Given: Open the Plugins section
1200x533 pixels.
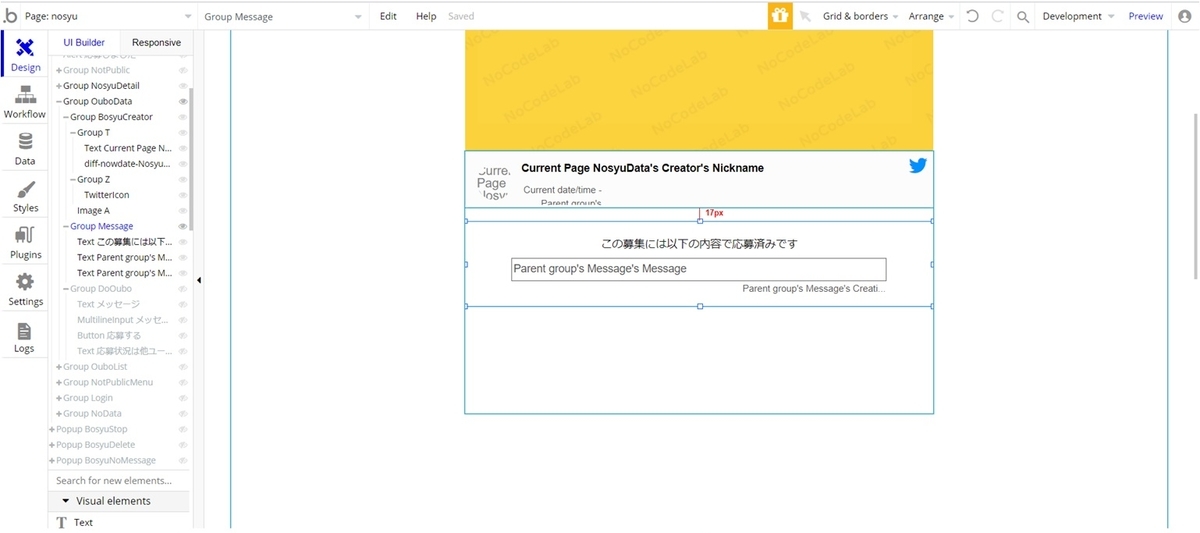Looking at the screenshot, I should coord(24,243).
